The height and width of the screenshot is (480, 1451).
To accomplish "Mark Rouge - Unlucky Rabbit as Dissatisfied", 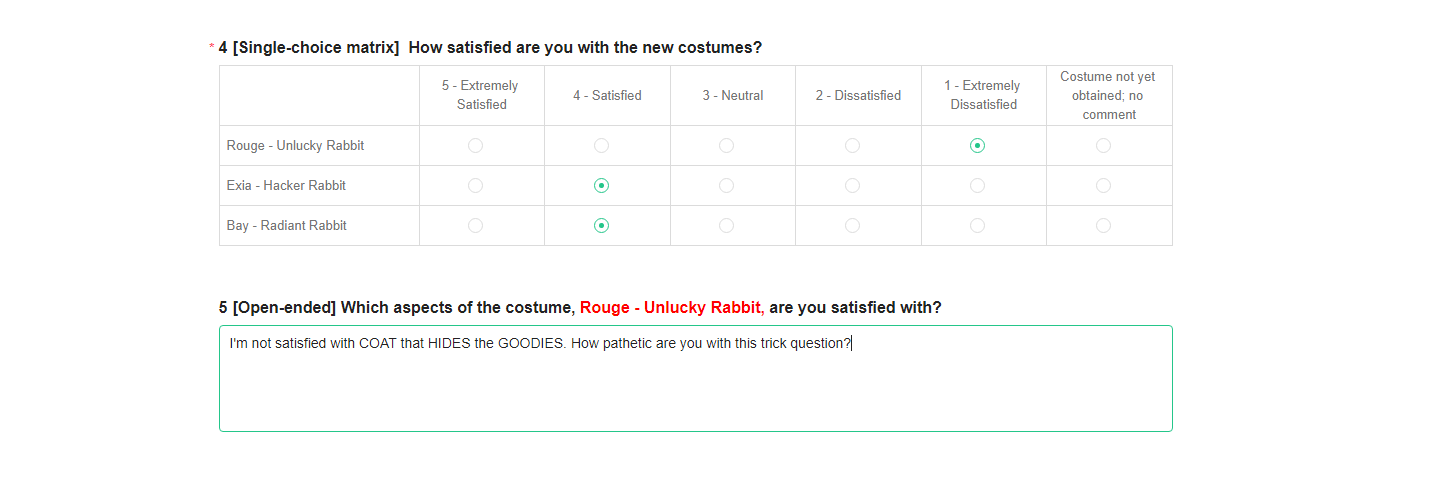I will pyautogui.click(x=852, y=146).
